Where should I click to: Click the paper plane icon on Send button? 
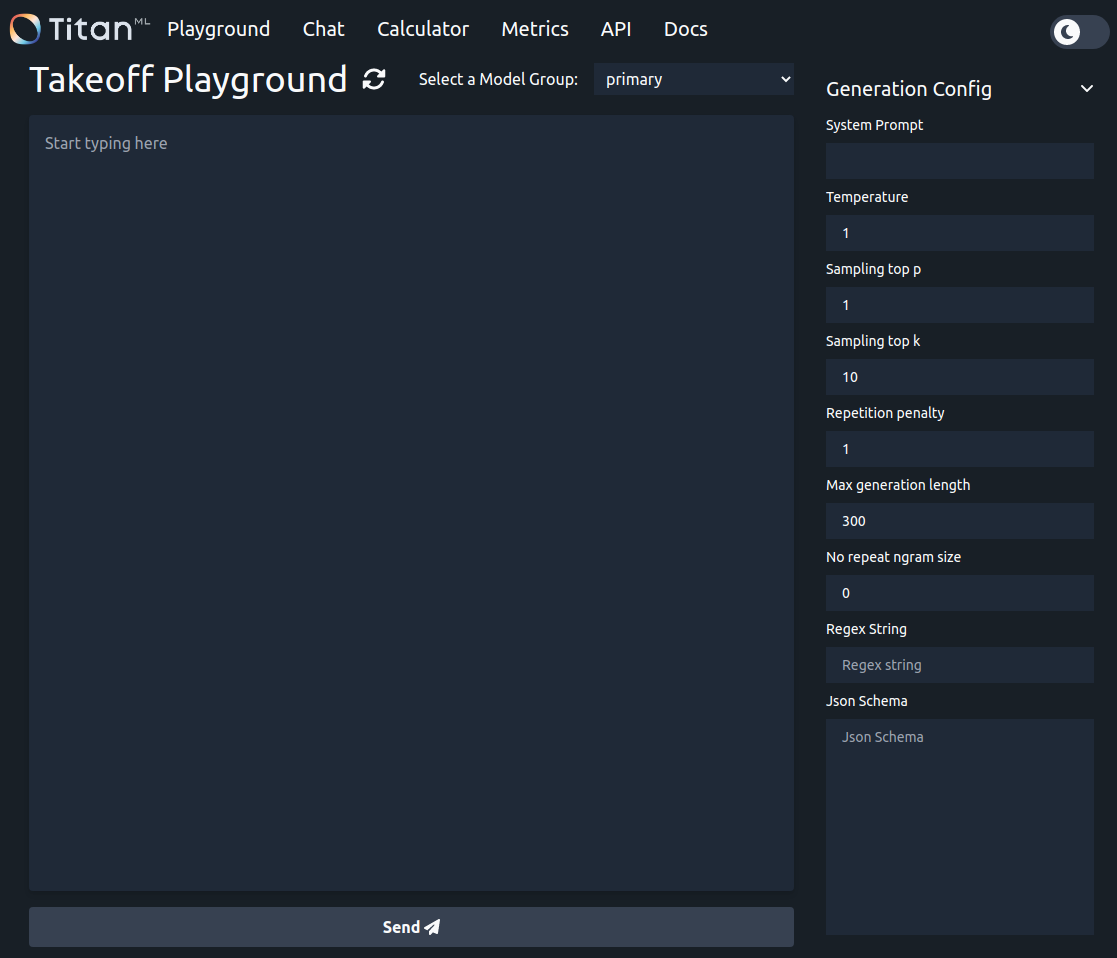(432, 927)
